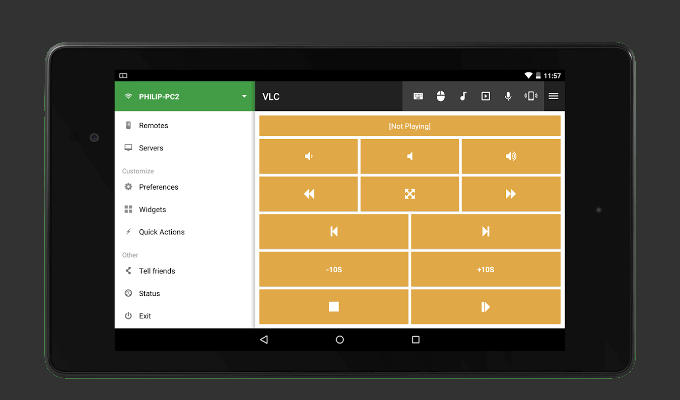
Task: Toggle fullscreen in VLC remote
Action: point(410,194)
